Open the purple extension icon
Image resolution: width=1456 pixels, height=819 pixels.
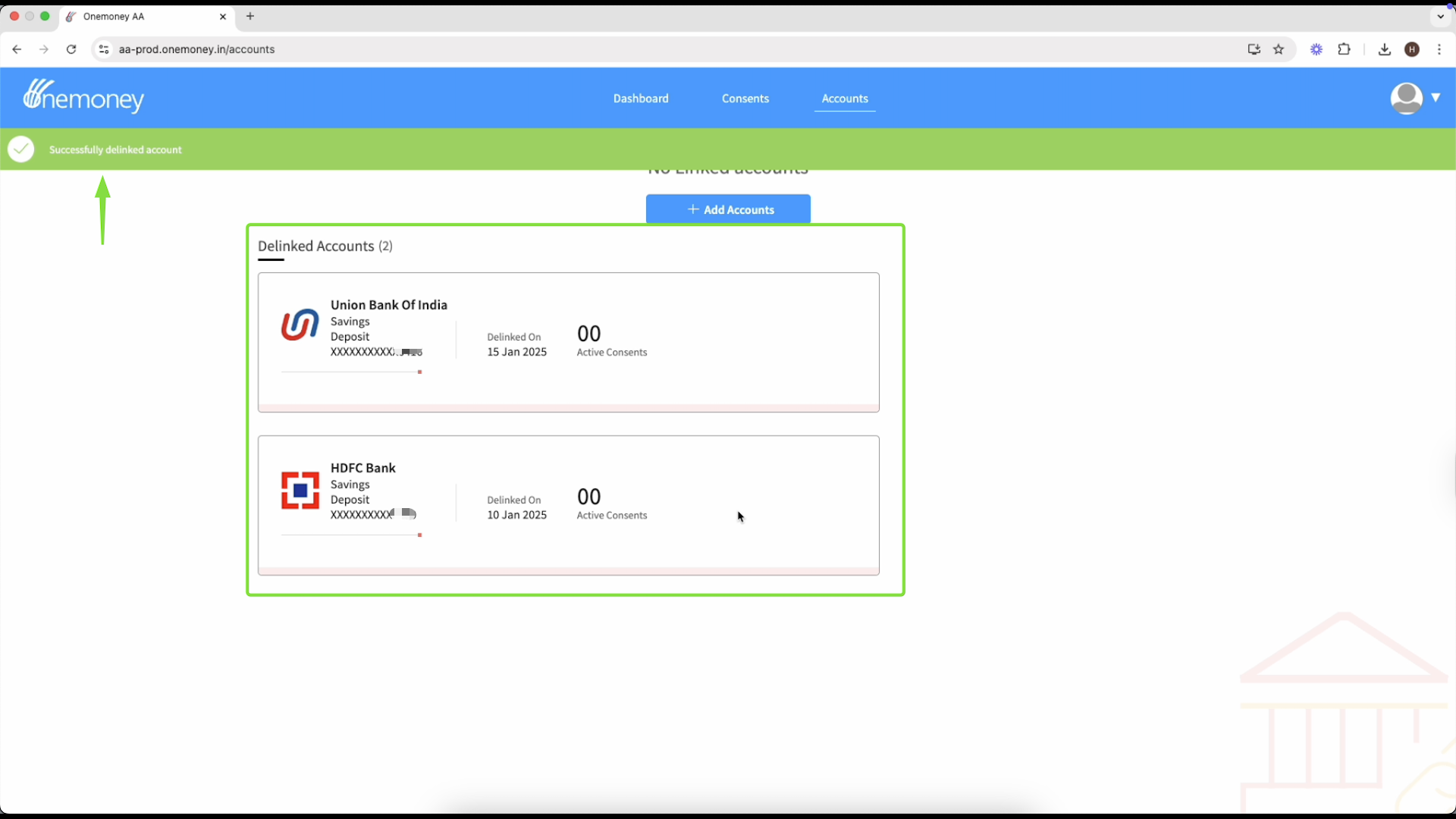pos(1316,49)
